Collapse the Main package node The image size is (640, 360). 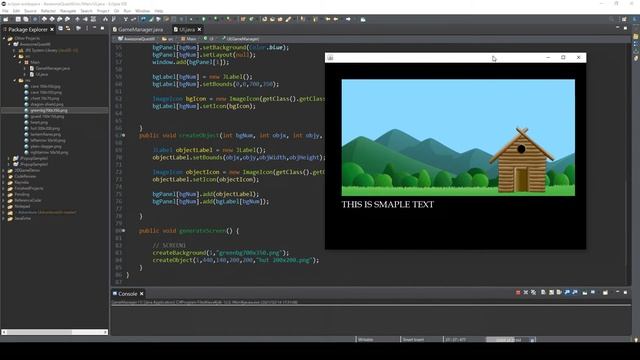coord(20,62)
